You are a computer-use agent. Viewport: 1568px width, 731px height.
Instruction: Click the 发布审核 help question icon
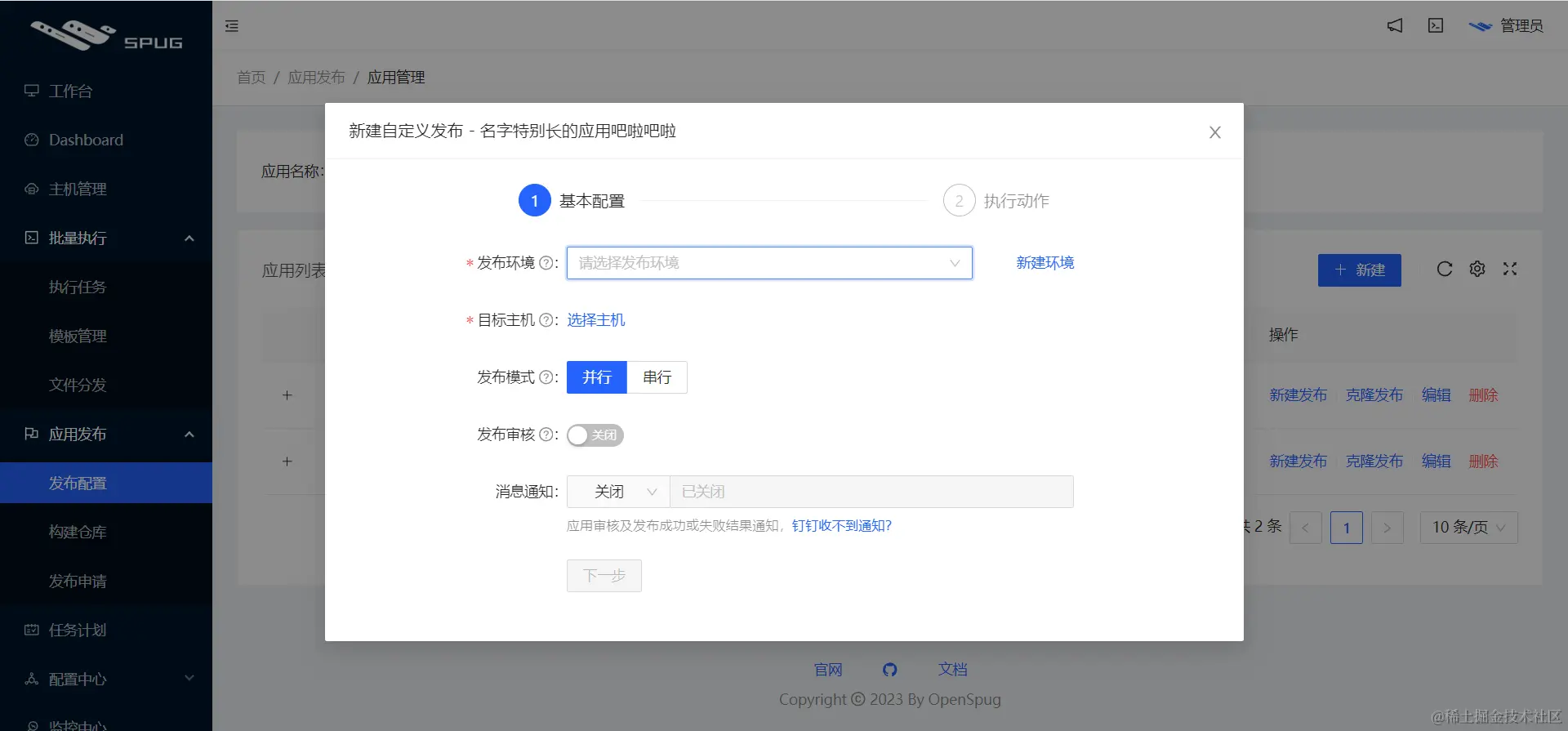(x=546, y=435)
